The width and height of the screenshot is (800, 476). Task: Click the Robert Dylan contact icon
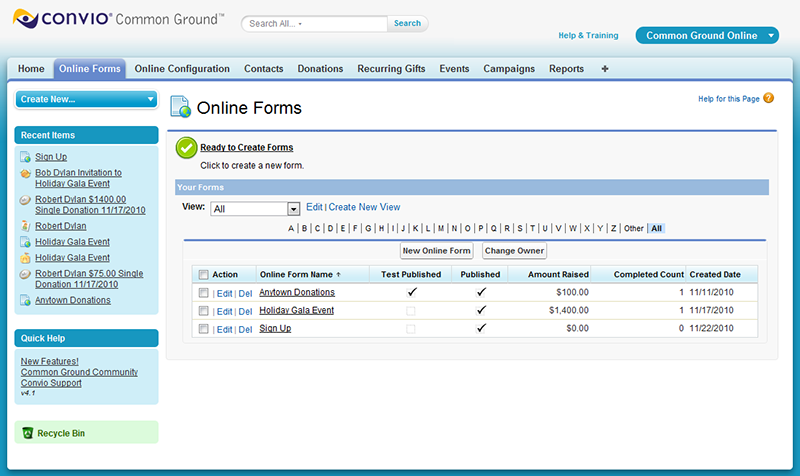tap(25, 226)
